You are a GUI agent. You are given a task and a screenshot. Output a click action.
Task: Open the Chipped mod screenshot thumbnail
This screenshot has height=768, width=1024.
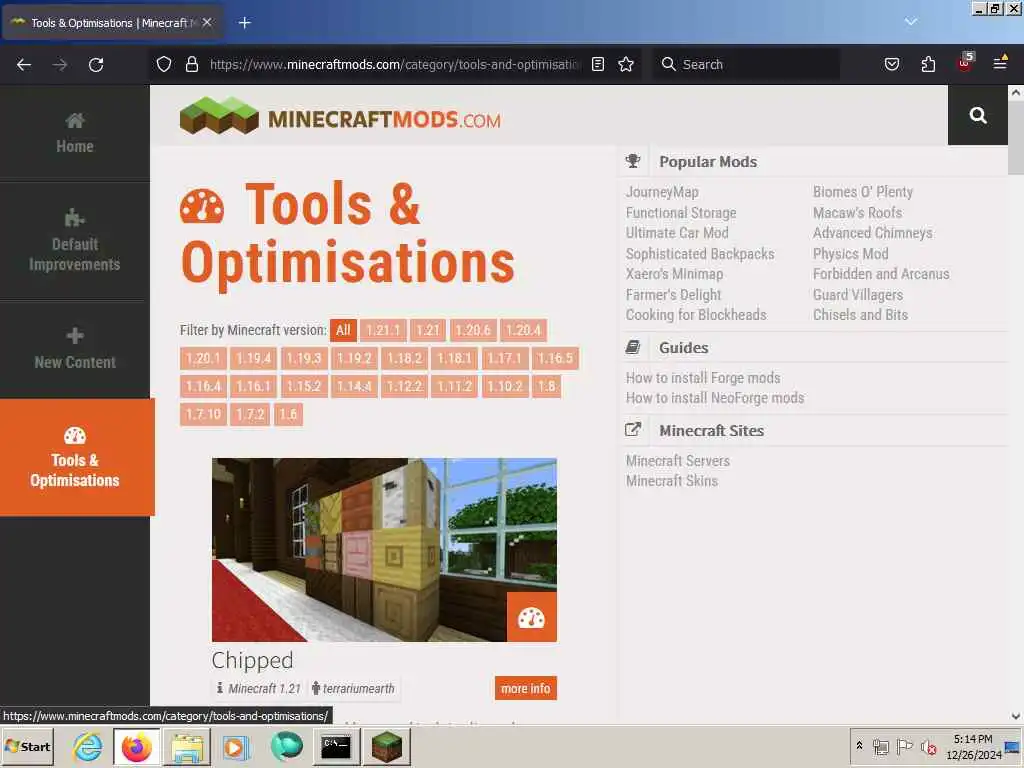click(x=384, y=550)
